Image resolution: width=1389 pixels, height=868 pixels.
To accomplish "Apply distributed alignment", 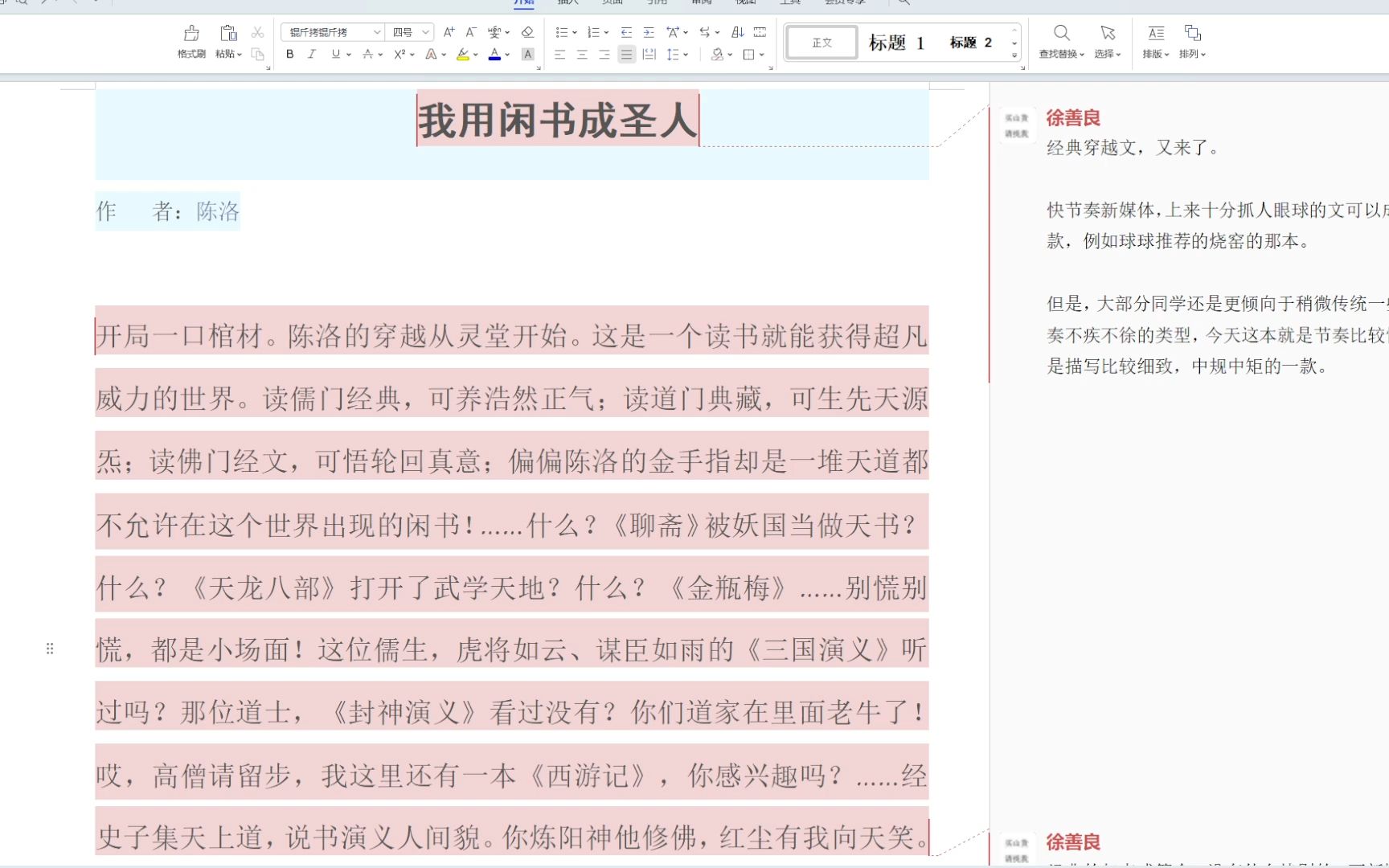I will 649,55.
